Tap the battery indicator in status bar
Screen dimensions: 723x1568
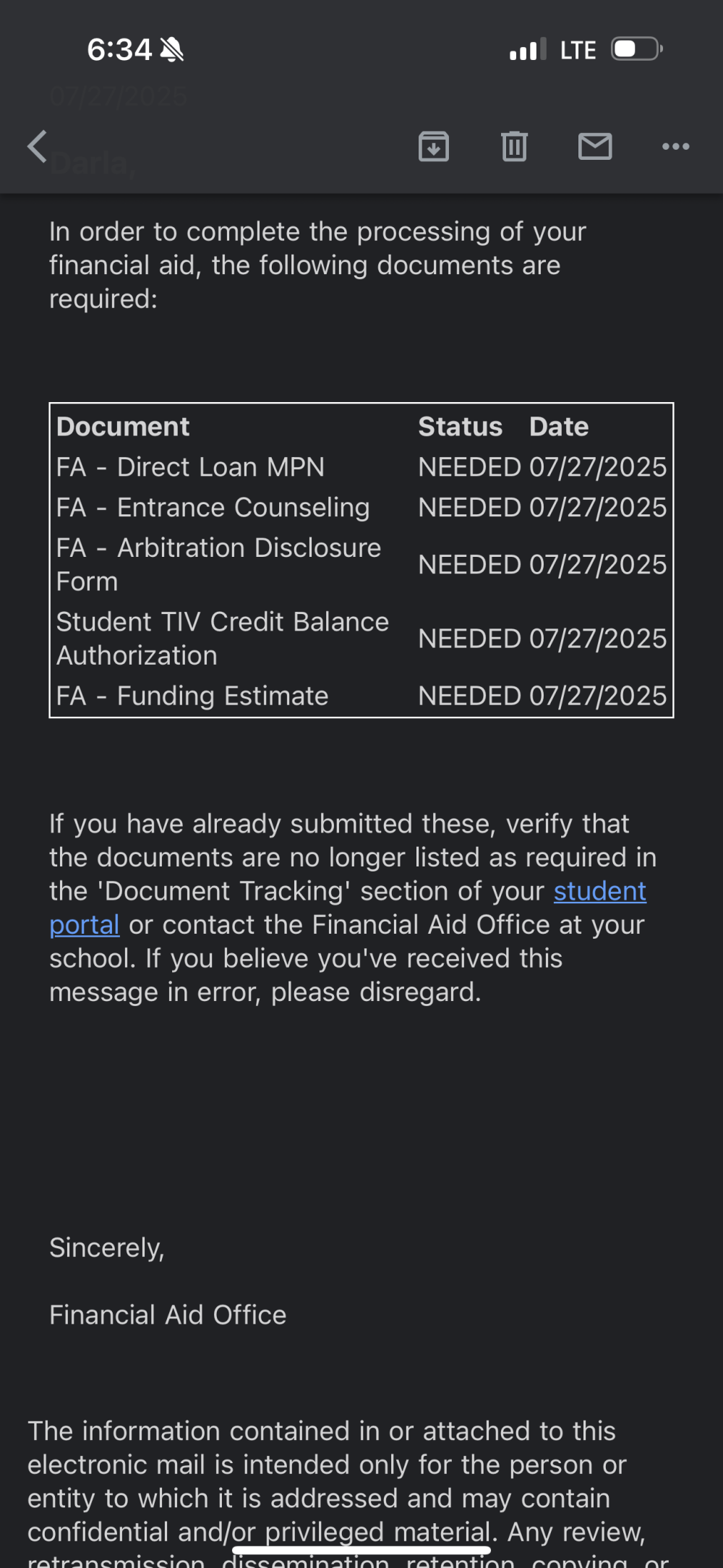[x=637, y=49]
